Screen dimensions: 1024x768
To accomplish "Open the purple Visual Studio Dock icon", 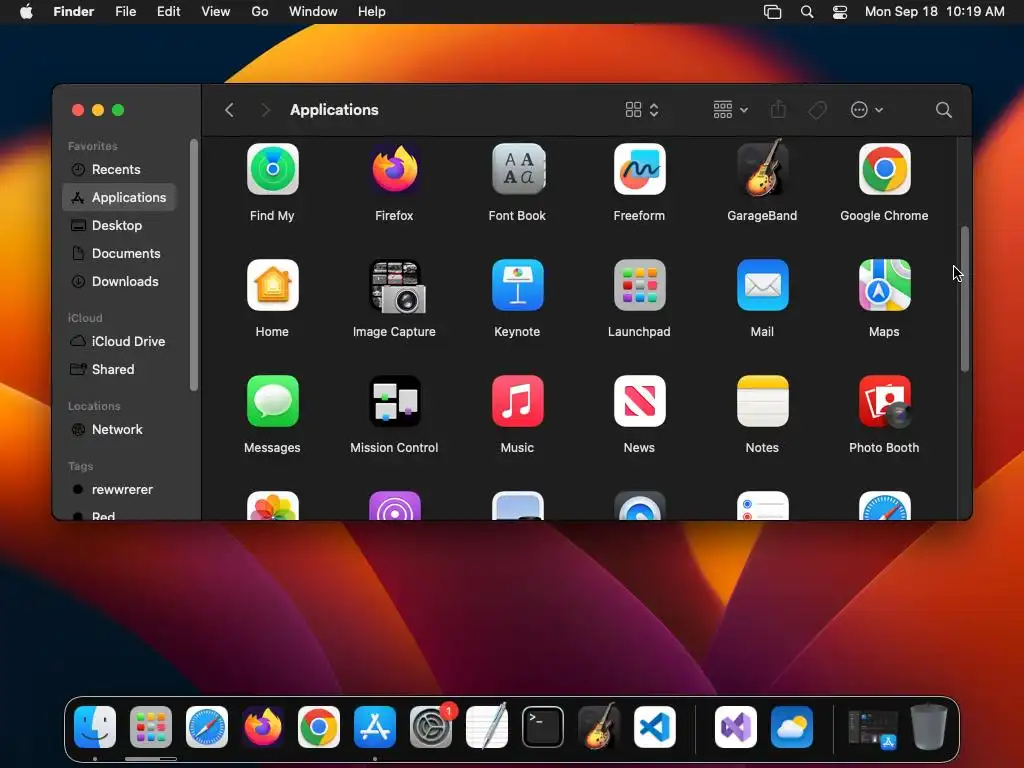I will [x=736, y=727].
